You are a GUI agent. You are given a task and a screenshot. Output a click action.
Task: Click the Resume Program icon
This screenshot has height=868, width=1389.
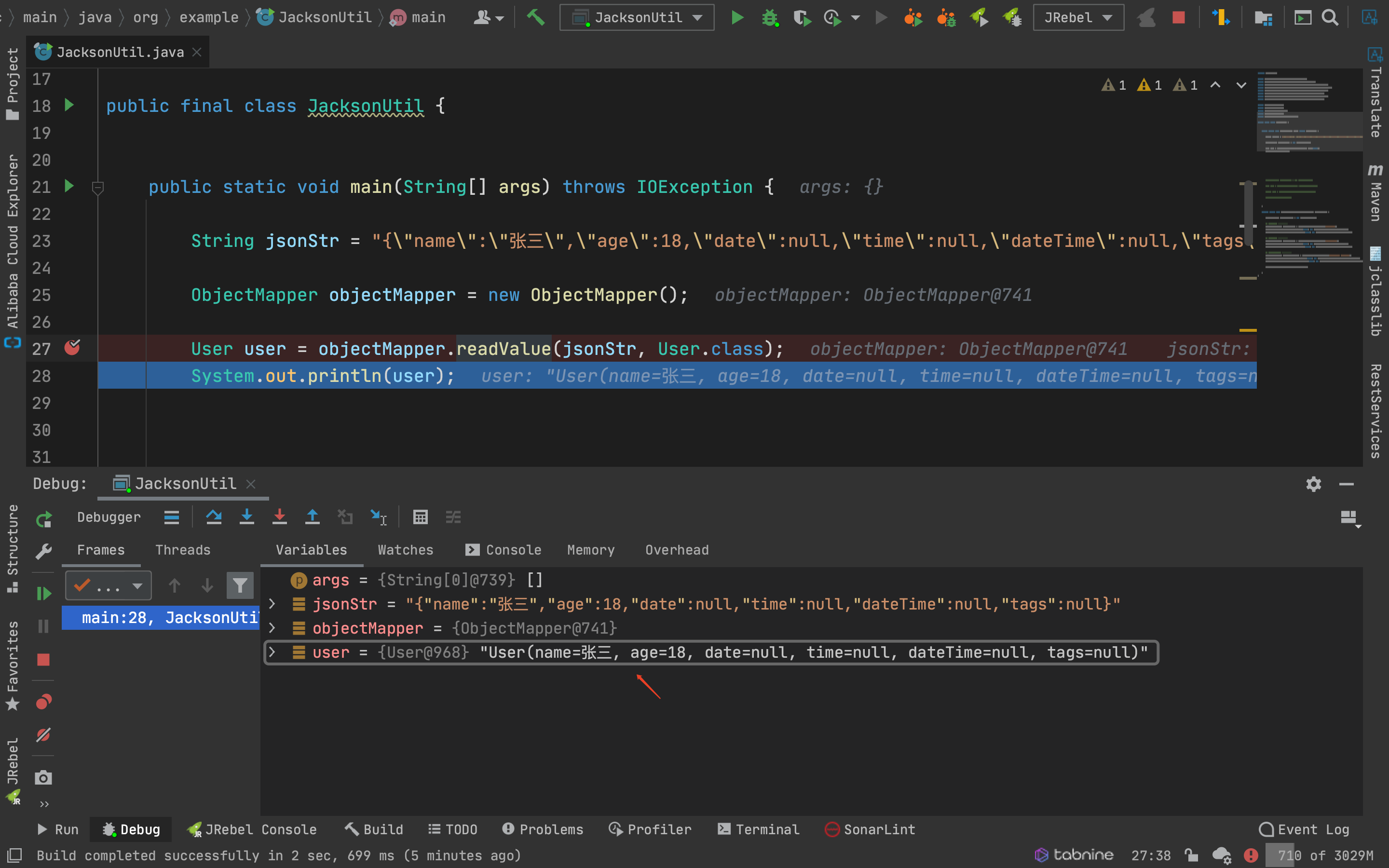pos(43,593)
